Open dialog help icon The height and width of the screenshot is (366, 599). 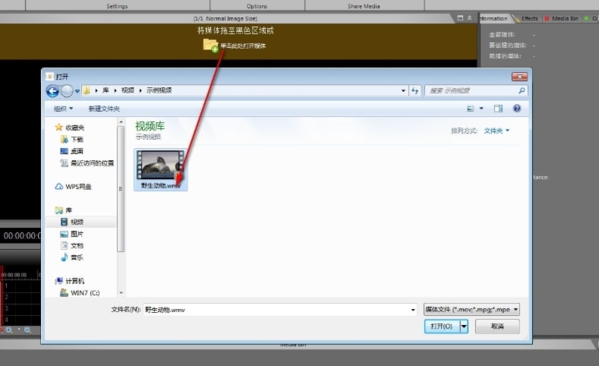pos(516,109)
